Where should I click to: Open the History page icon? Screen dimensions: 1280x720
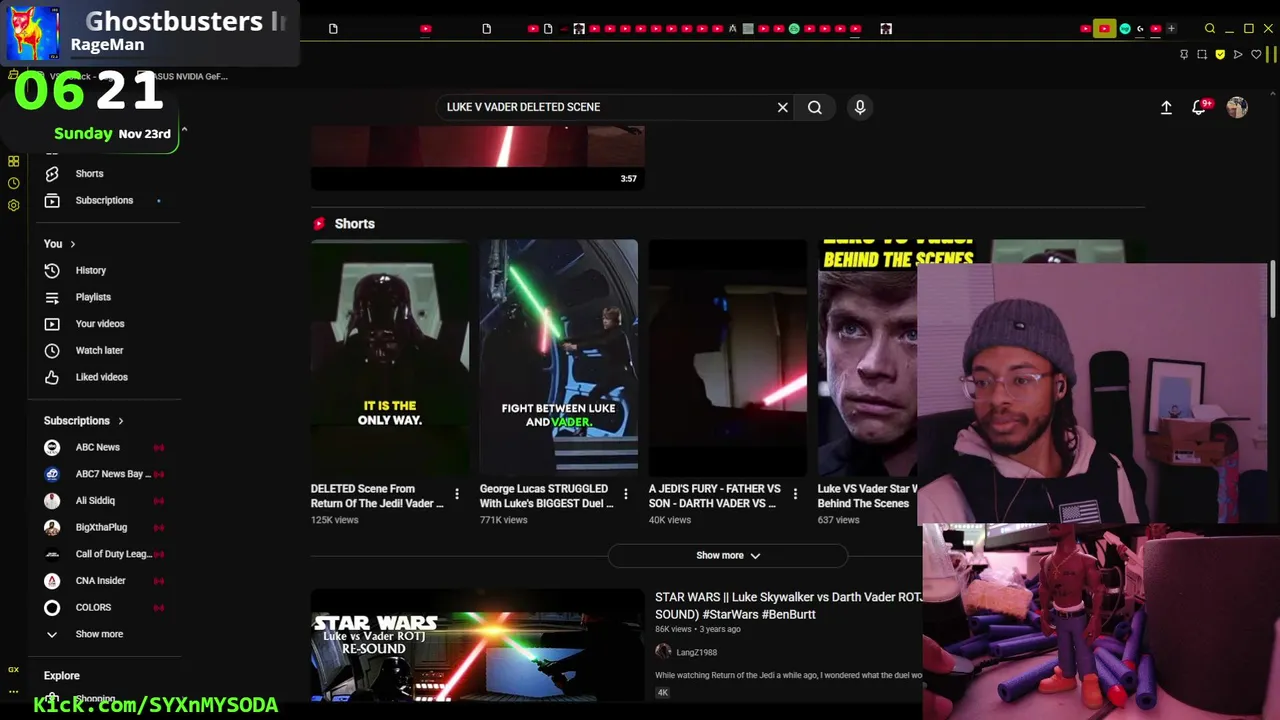point(52,270)
